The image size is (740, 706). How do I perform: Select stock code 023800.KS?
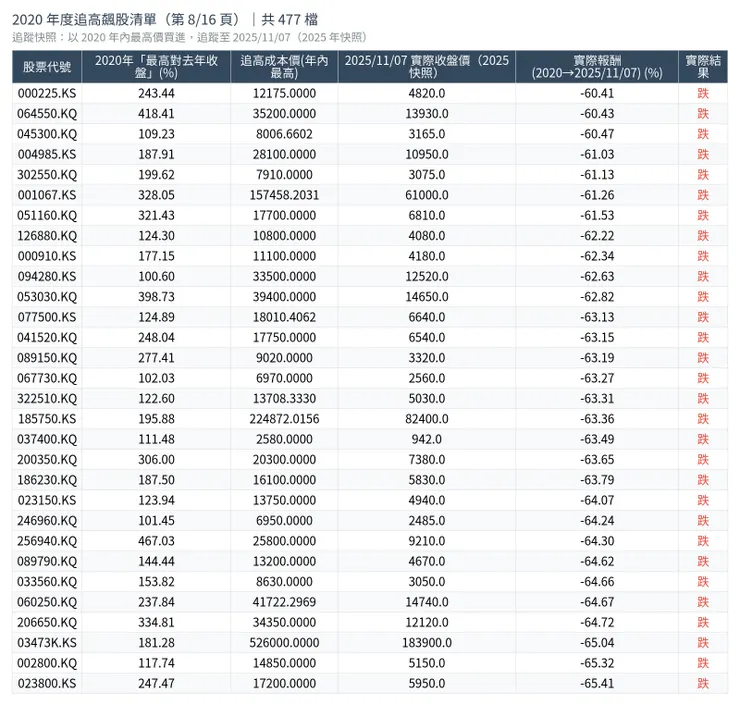47,683
